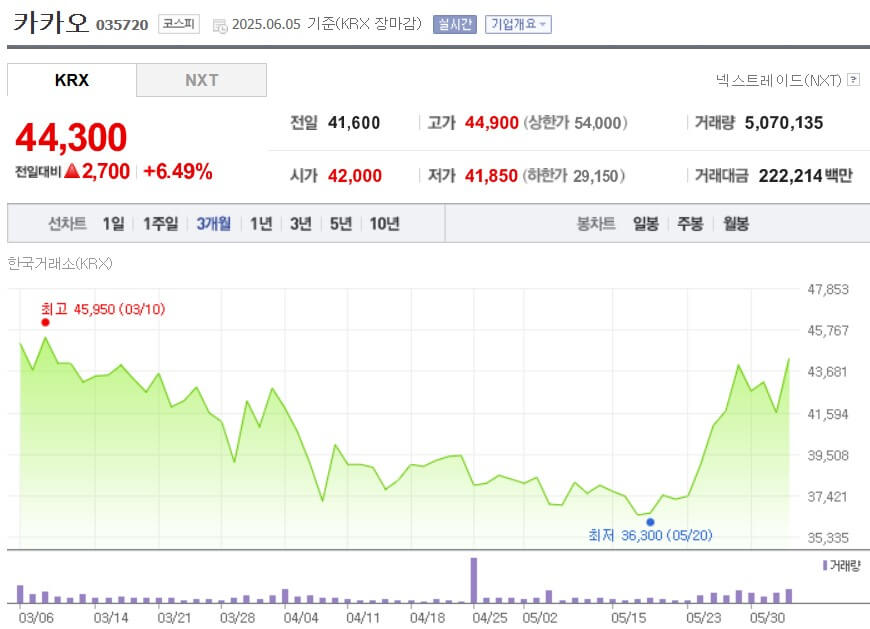Switch to the 주봉 candle chart
This screenshot has height=629, width=870.
(690, 224)
